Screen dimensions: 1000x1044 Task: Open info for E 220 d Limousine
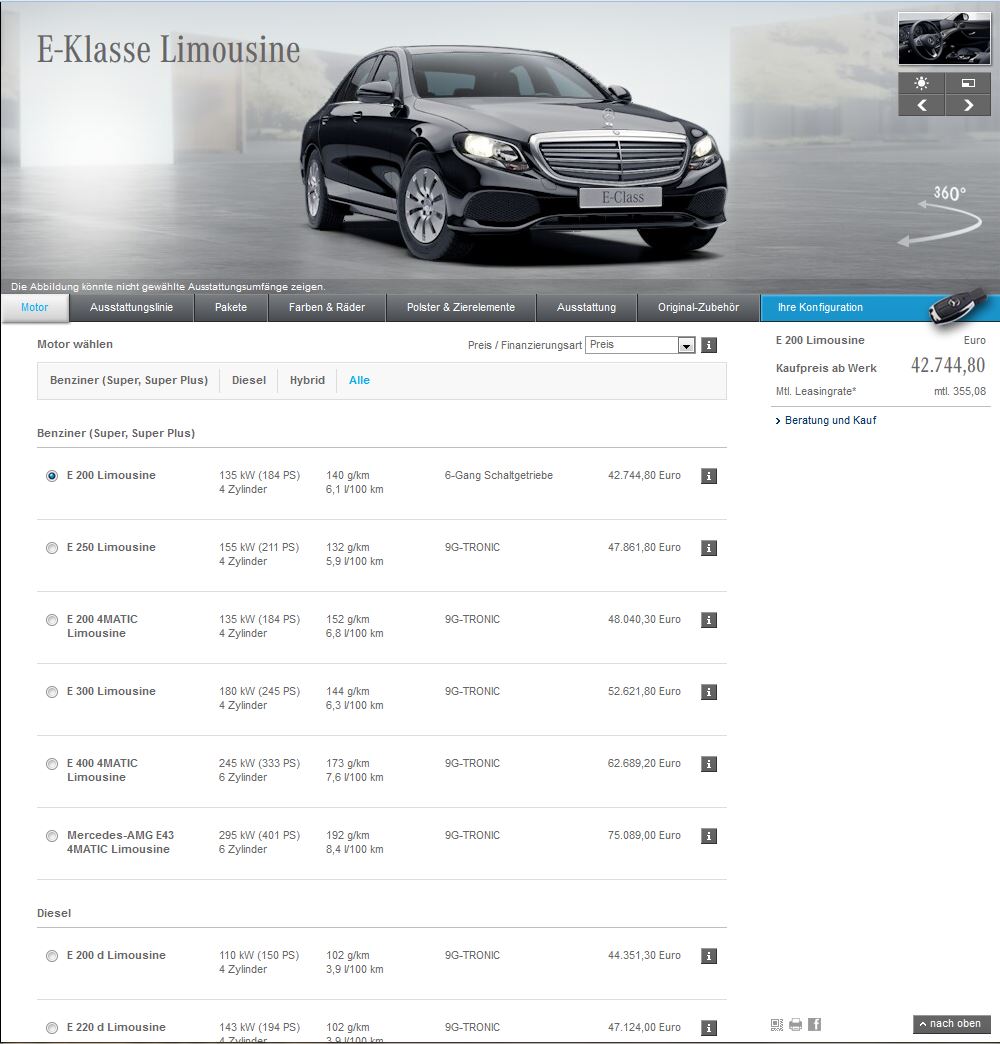click(x=709, y=1028)
